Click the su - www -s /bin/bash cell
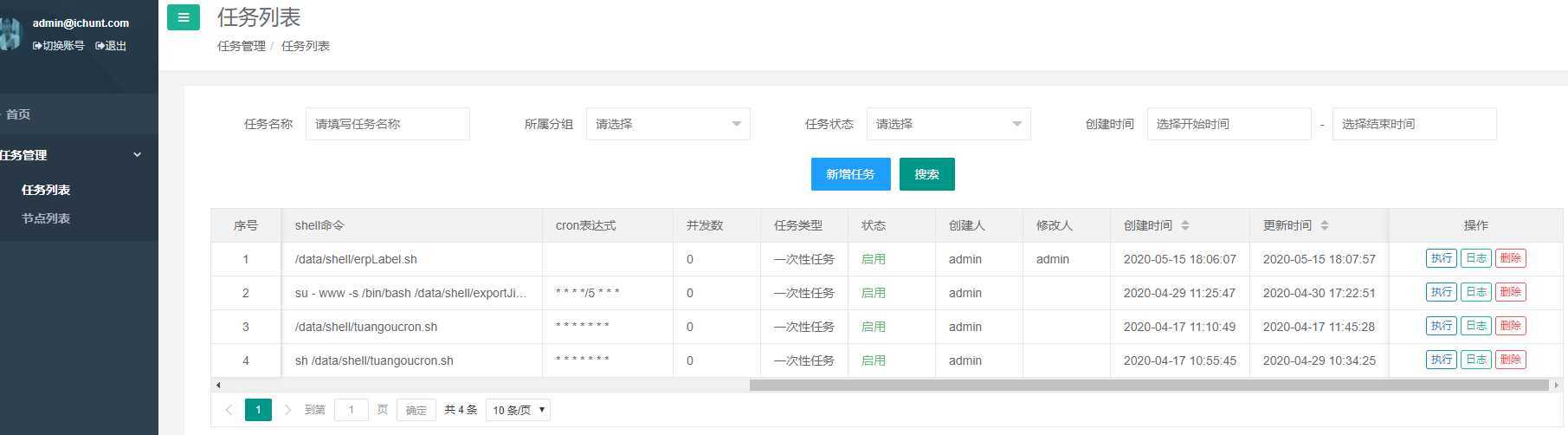 point(412,293)
